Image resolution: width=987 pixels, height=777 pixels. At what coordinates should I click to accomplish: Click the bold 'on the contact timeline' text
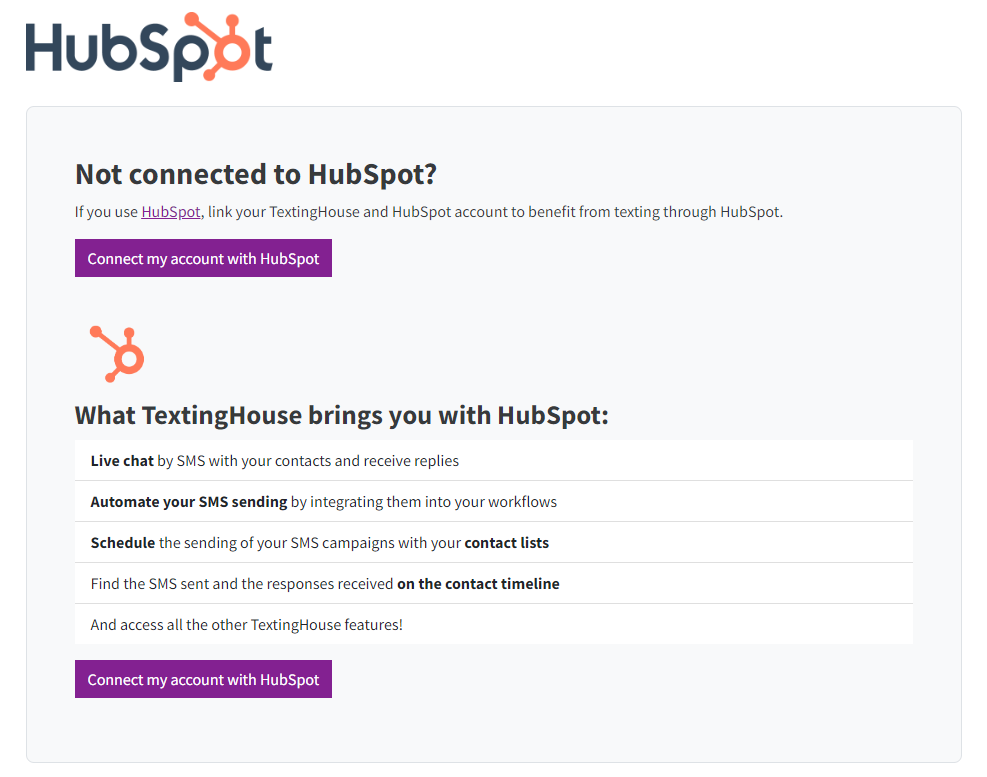[x=478, y=584]
